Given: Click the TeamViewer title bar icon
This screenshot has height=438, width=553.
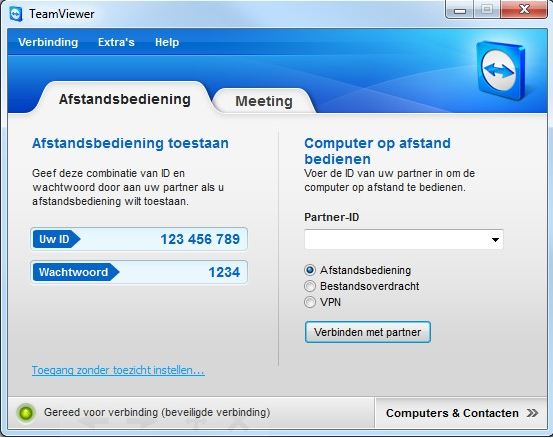Looking at the screenshot, I should tap(16, 14).
